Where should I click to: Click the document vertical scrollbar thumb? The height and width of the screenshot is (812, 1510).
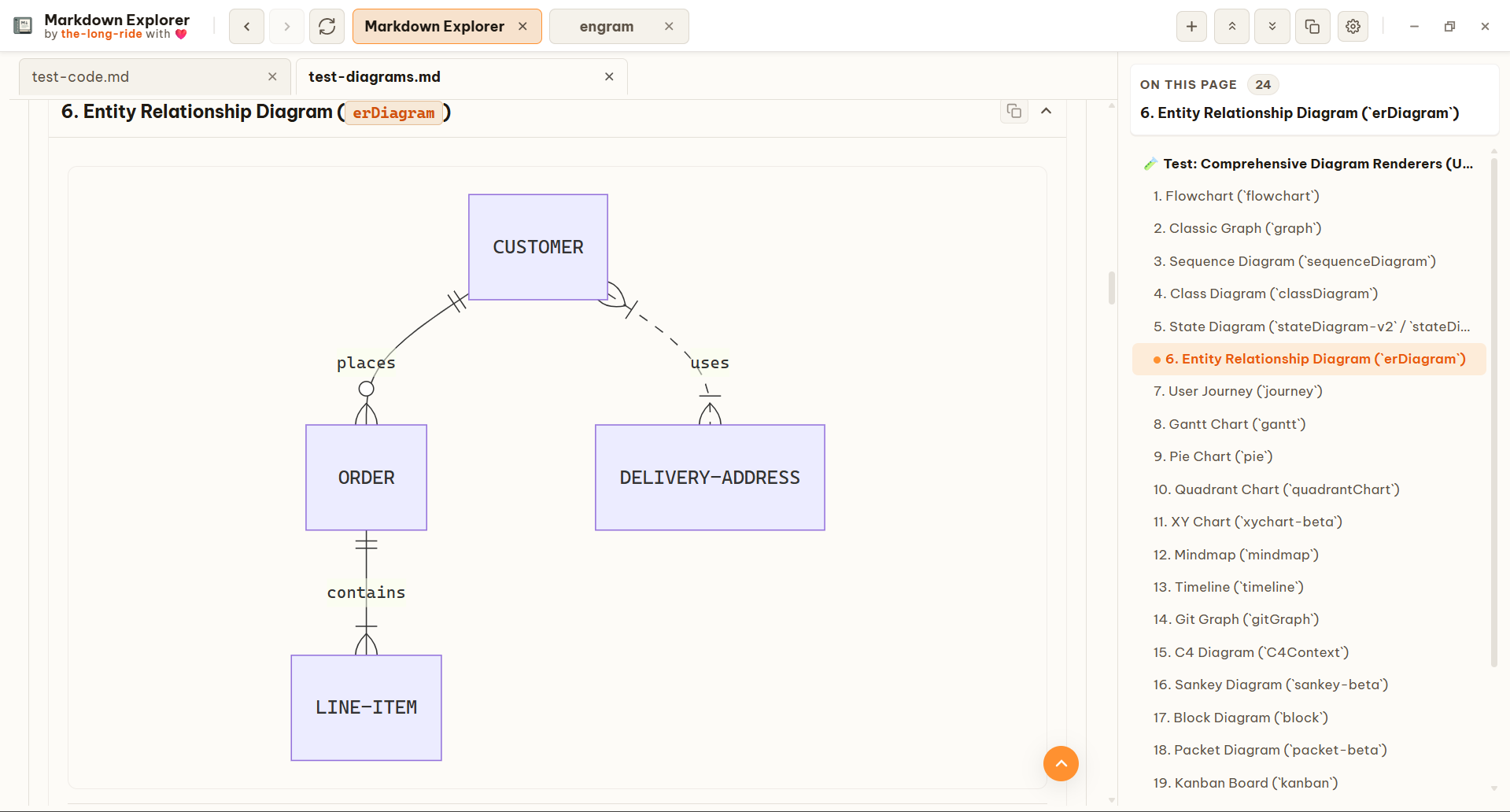coord(1112,288)
